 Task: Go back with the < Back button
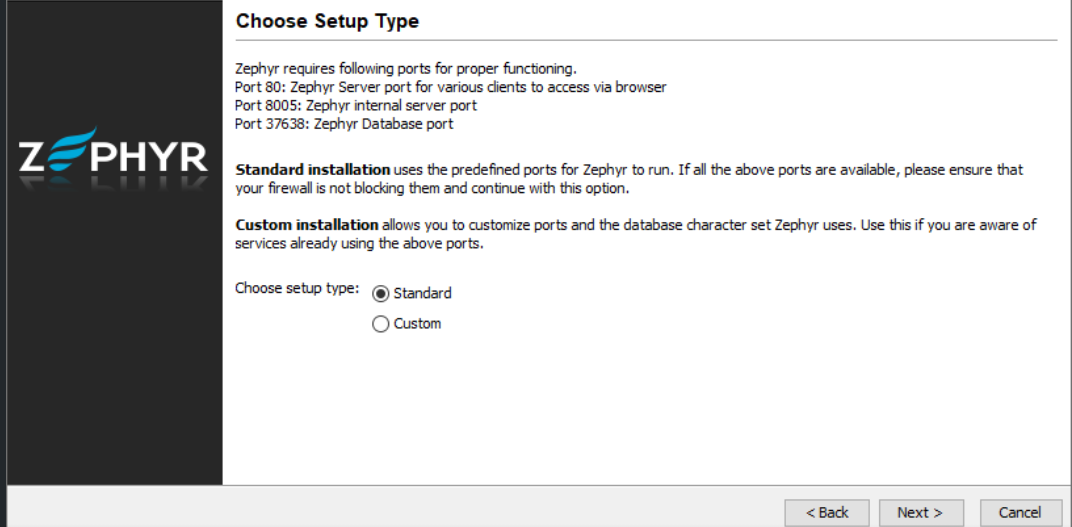827,513
